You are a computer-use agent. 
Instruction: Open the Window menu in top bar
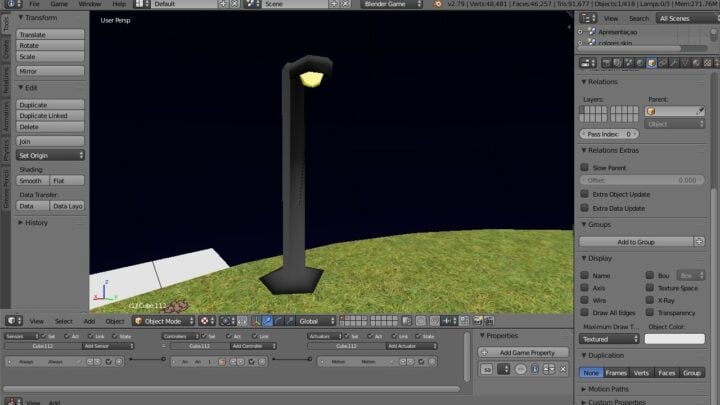click(89, 4)
